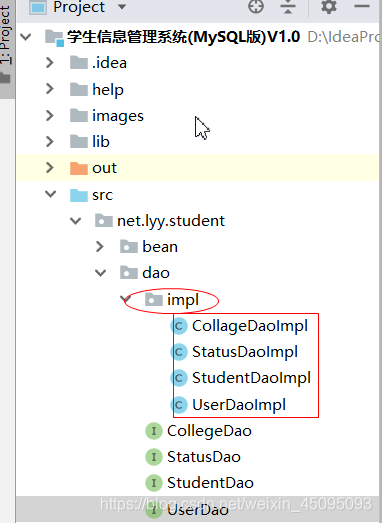Click the net.lyy.student package icon
Image resolution: width=382 pixels, height=523 pixels.
tap(104, 220)
